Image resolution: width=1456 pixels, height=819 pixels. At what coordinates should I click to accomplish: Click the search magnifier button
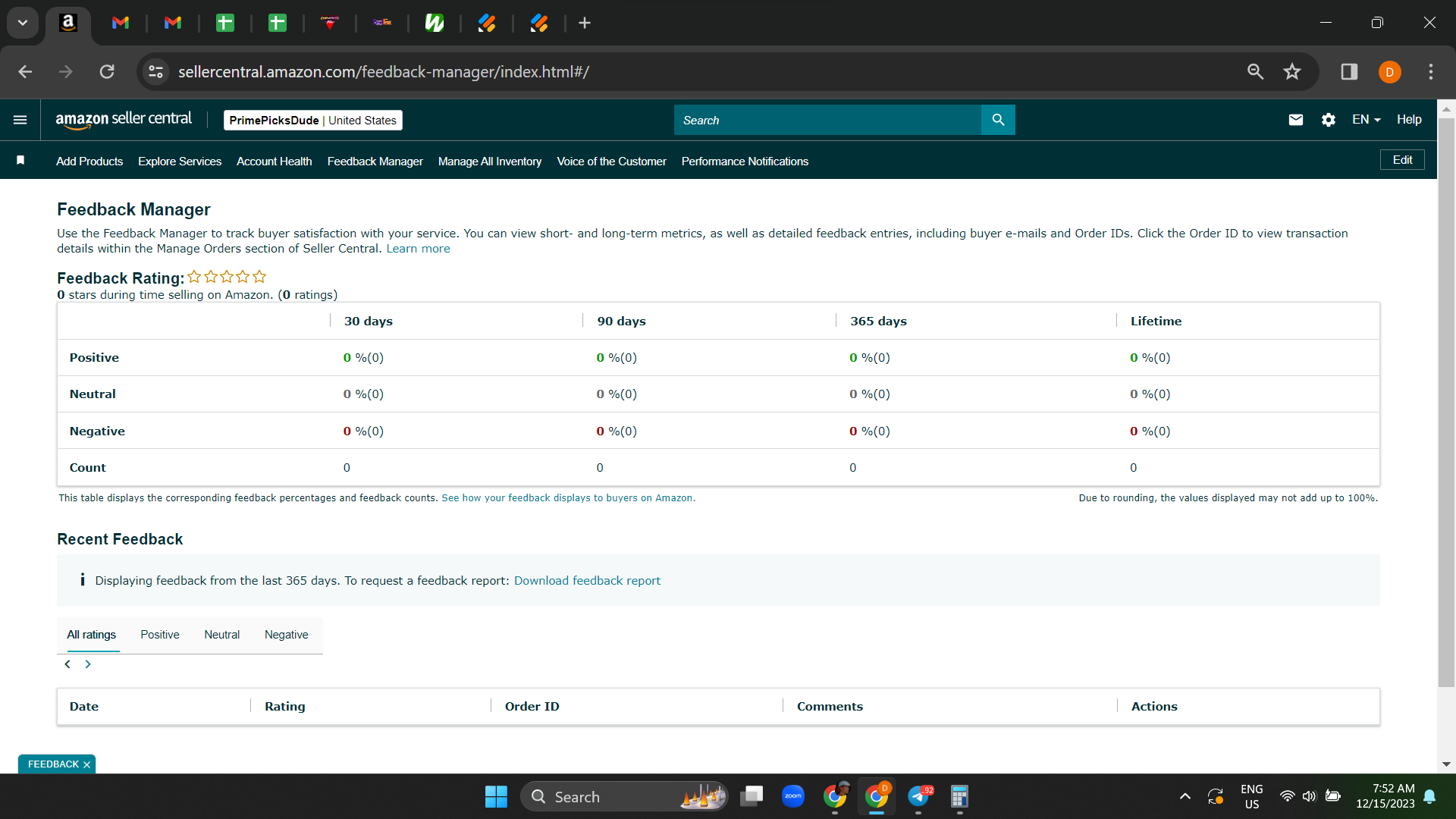pyautogui.click(x=998, y=120)
